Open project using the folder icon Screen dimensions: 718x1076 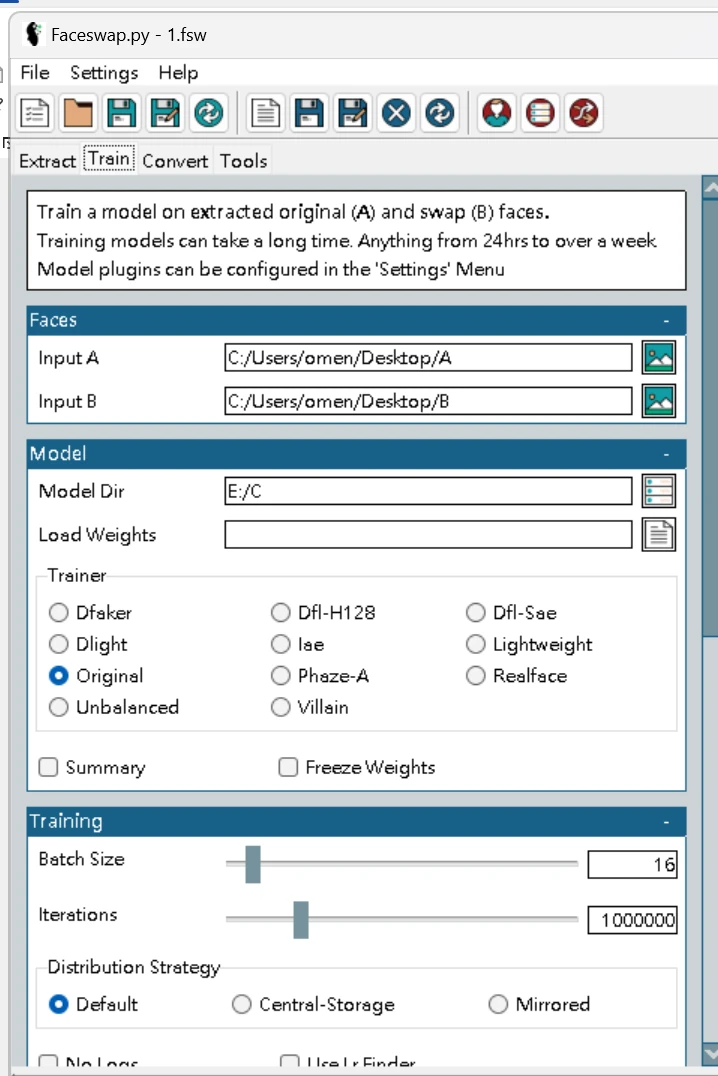(x=78, y=113)
